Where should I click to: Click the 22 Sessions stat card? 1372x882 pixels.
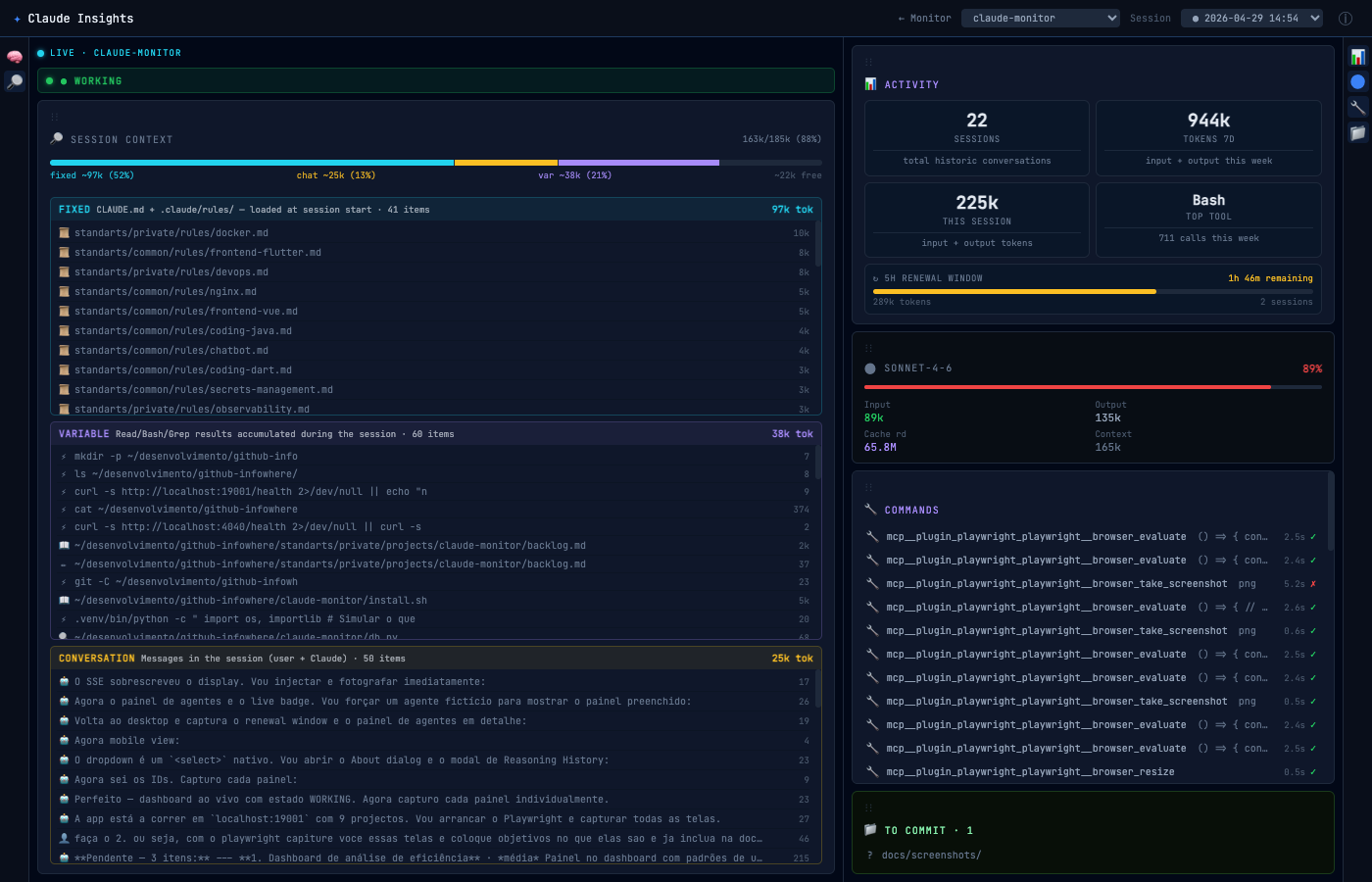point(977,138)
